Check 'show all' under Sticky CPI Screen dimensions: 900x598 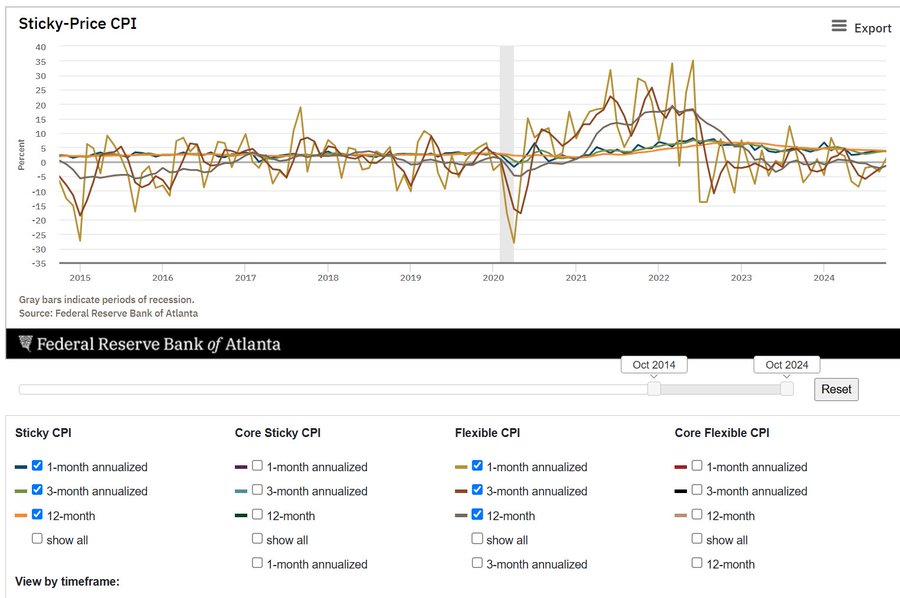(37, 539)
